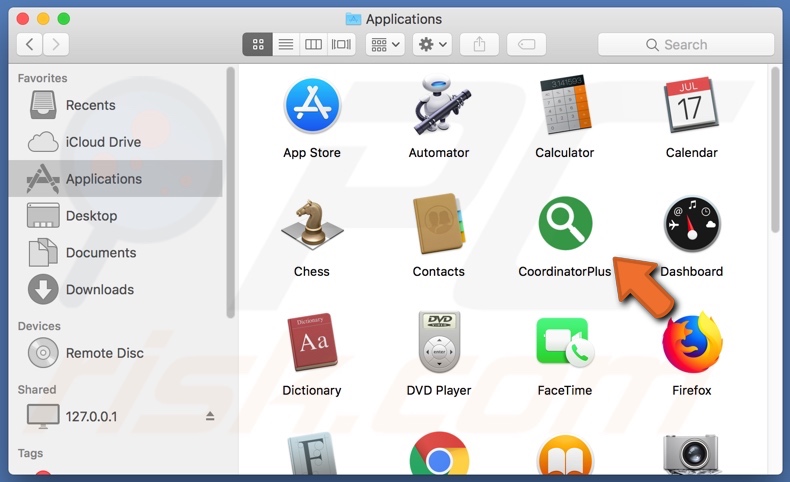Click the Applications folder icon in title bar

click(x=353, y=19)
